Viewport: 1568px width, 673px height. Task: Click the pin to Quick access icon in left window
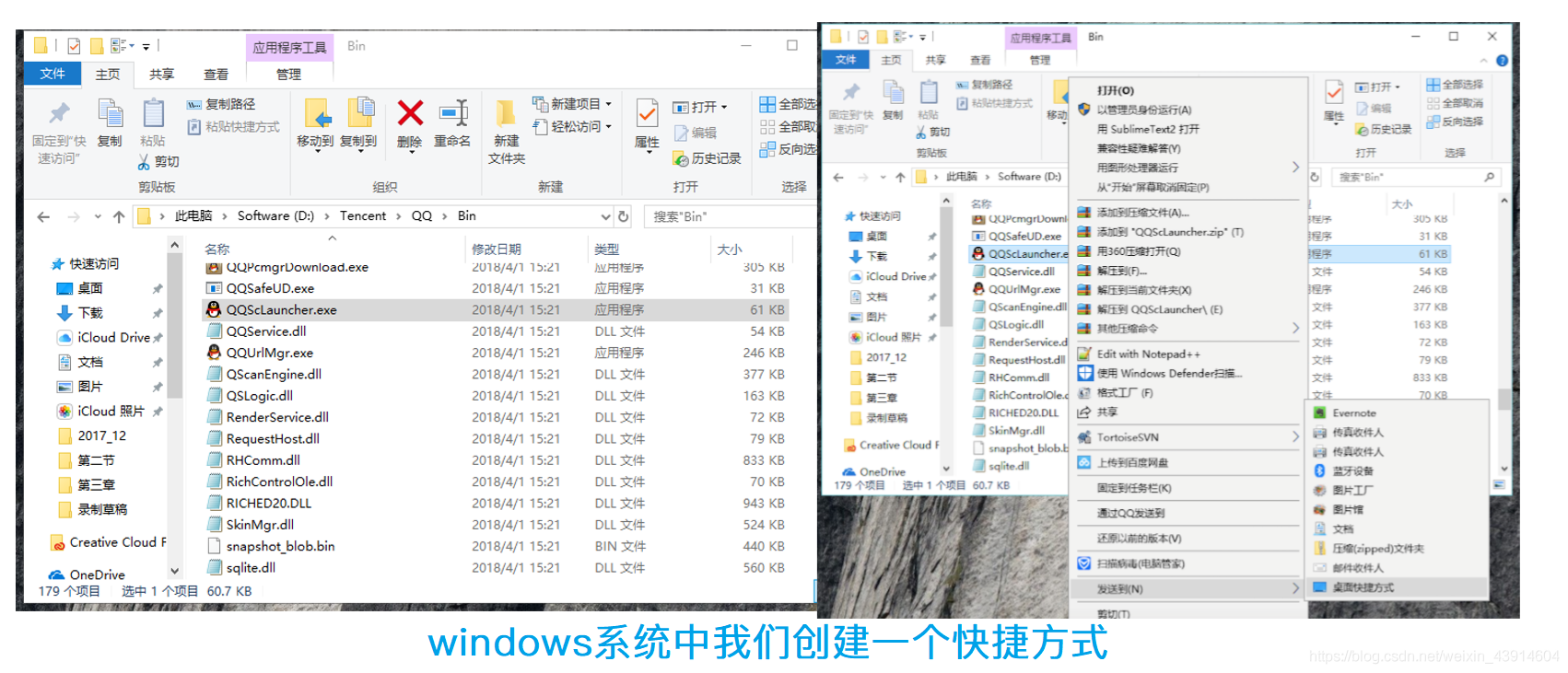click(x=59, y=113)
